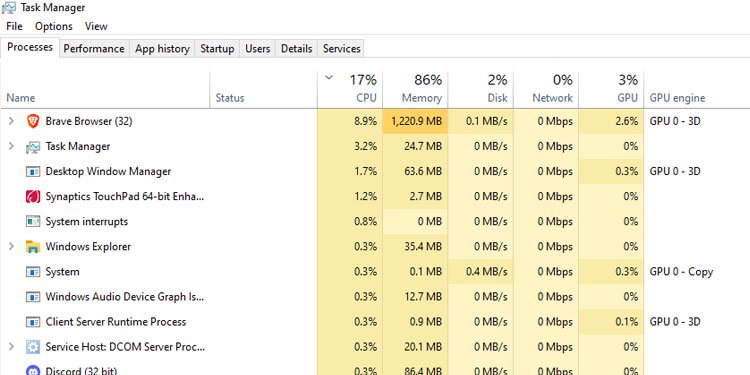Sort processes by Network column header
Screen dimensions: 750x375
pyautogui.click(x=546, y=90)
